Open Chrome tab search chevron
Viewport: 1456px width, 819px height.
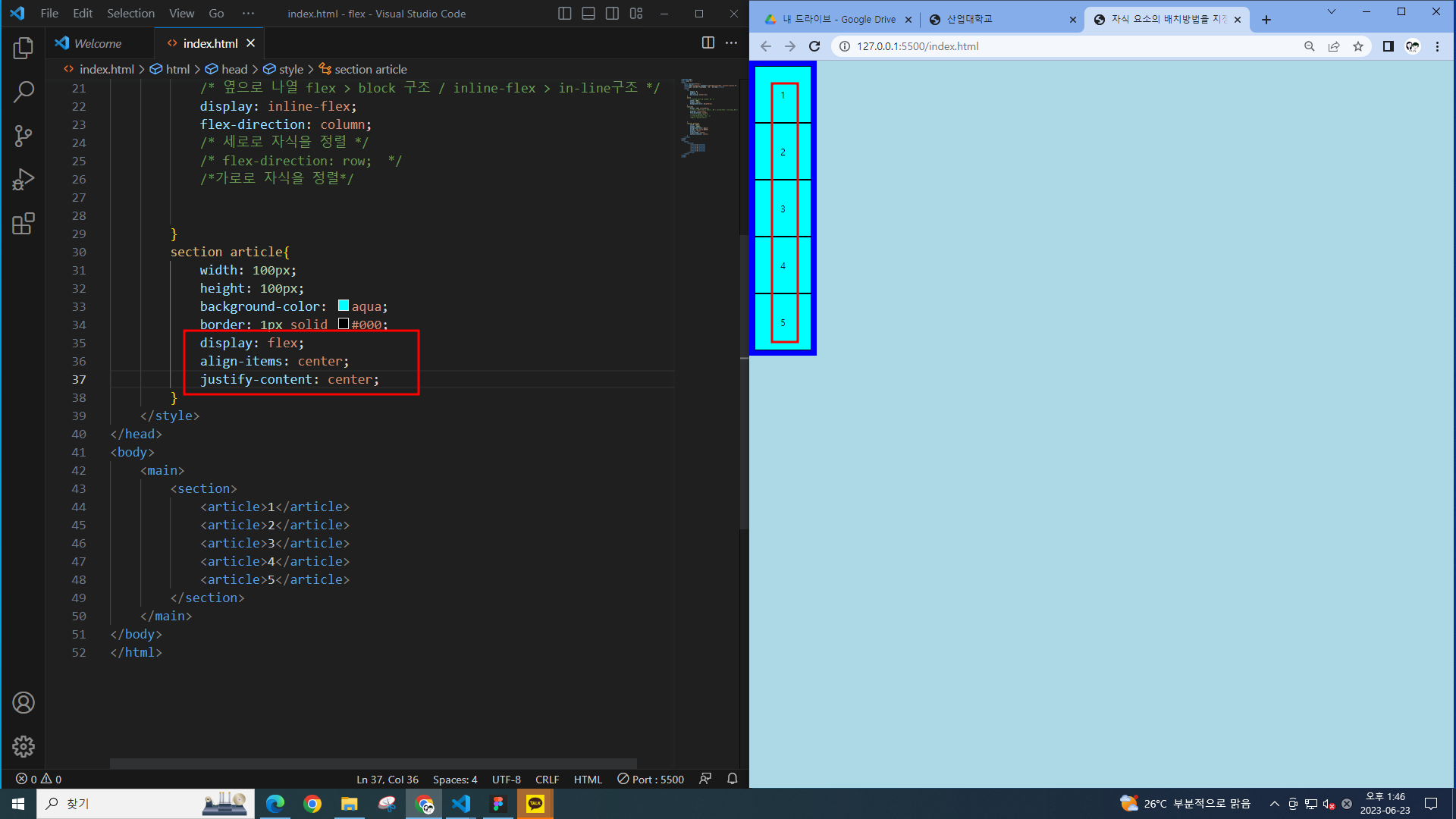(x=1331, y=12)
